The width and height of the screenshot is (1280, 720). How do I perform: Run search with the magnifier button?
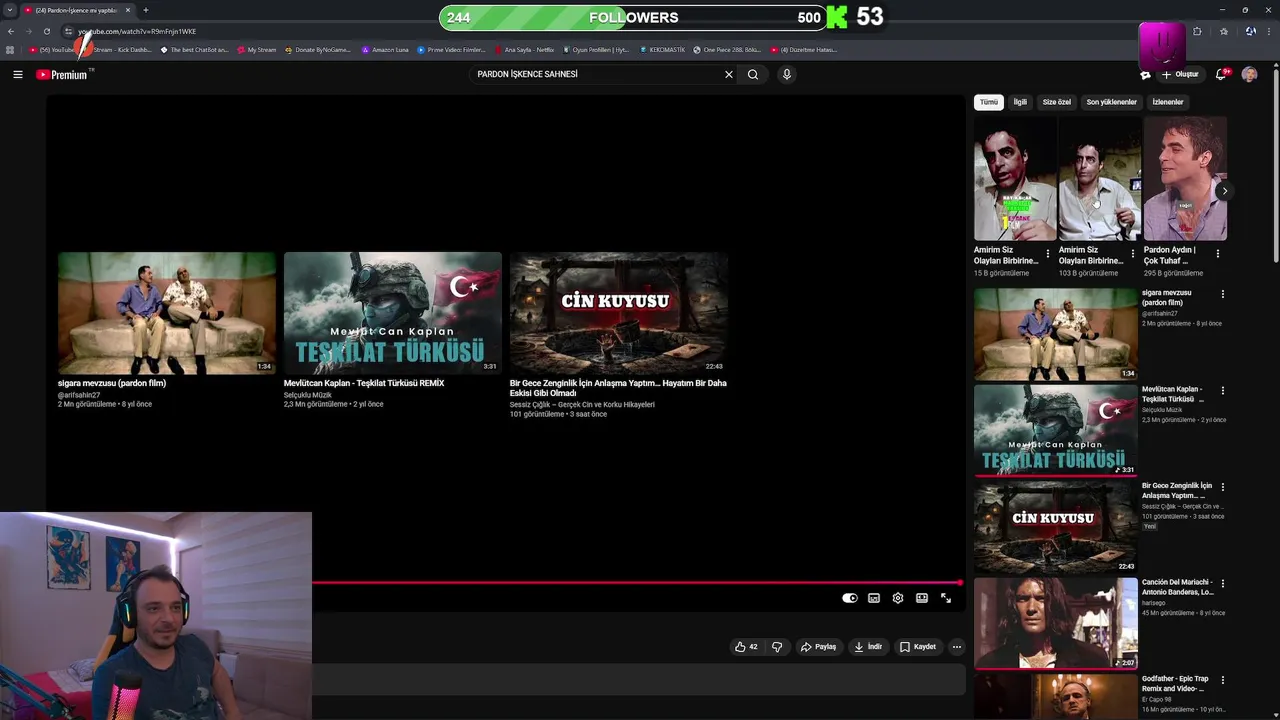tap(753, 74)
